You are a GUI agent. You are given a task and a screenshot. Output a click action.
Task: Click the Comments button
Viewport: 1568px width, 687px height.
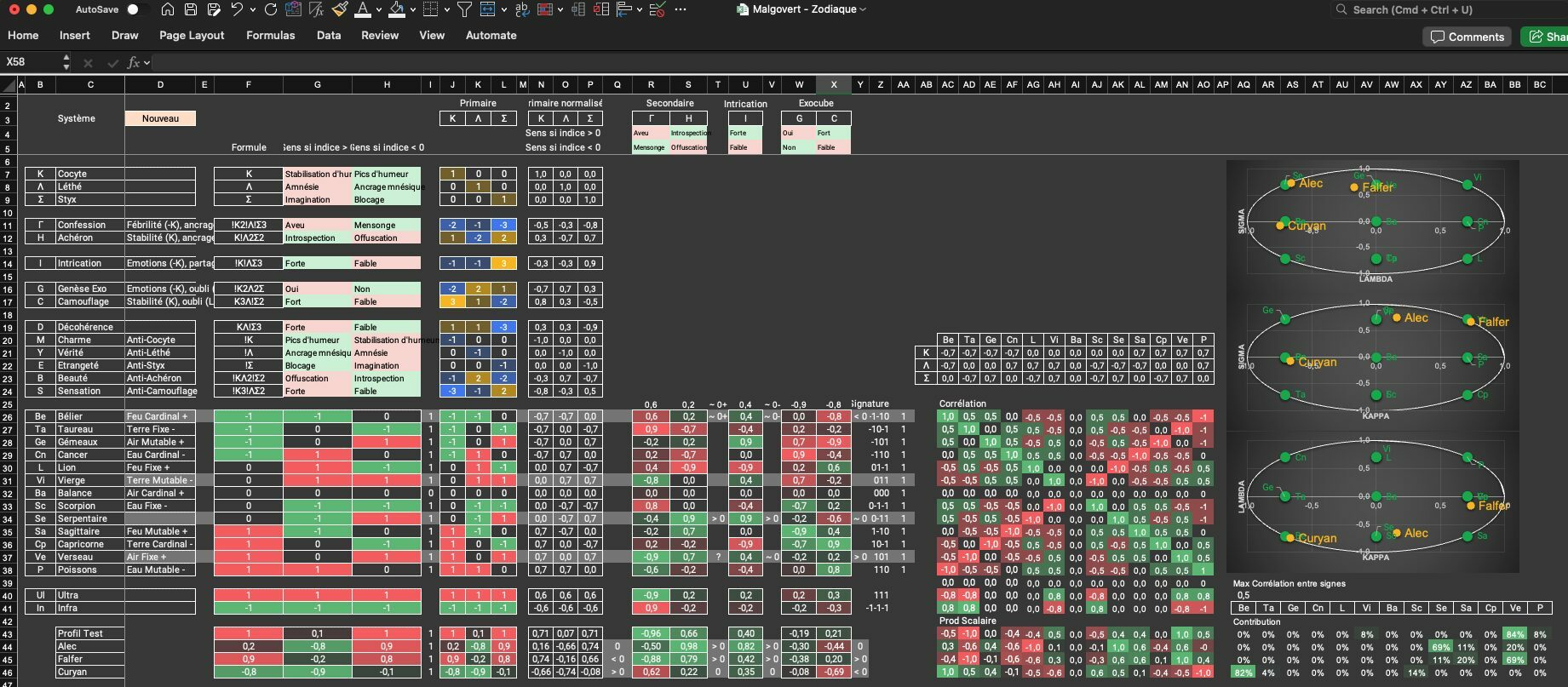click(x=1467, y=37)
